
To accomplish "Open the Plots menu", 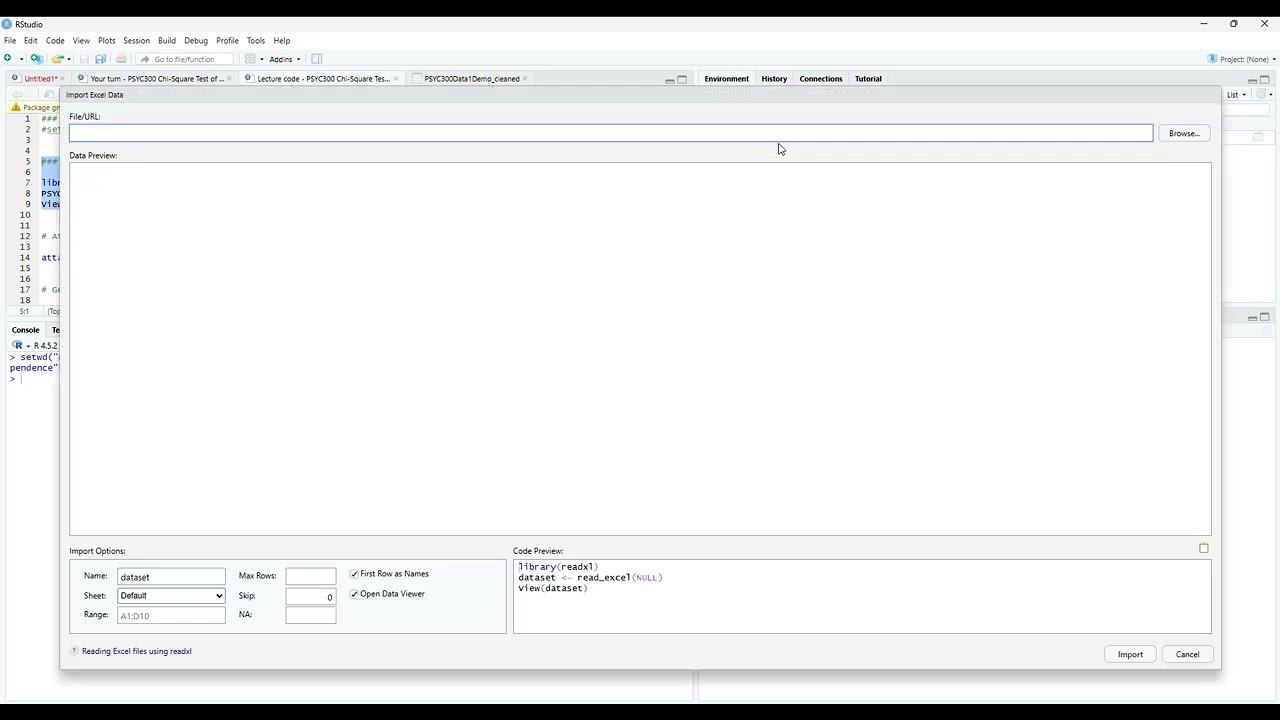I will coord(107,41).
